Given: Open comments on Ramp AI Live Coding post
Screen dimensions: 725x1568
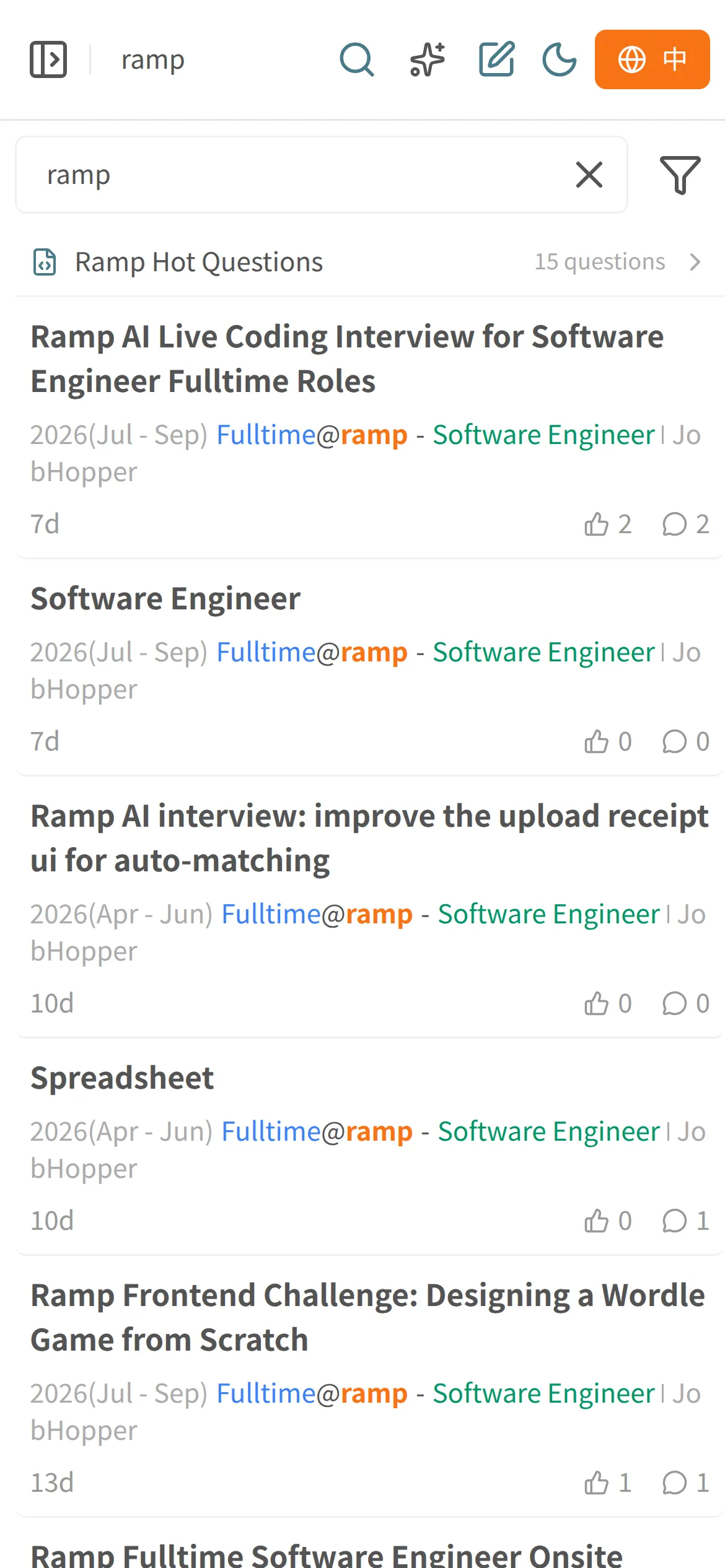Looking at the screenshot, I should point(685,524).
